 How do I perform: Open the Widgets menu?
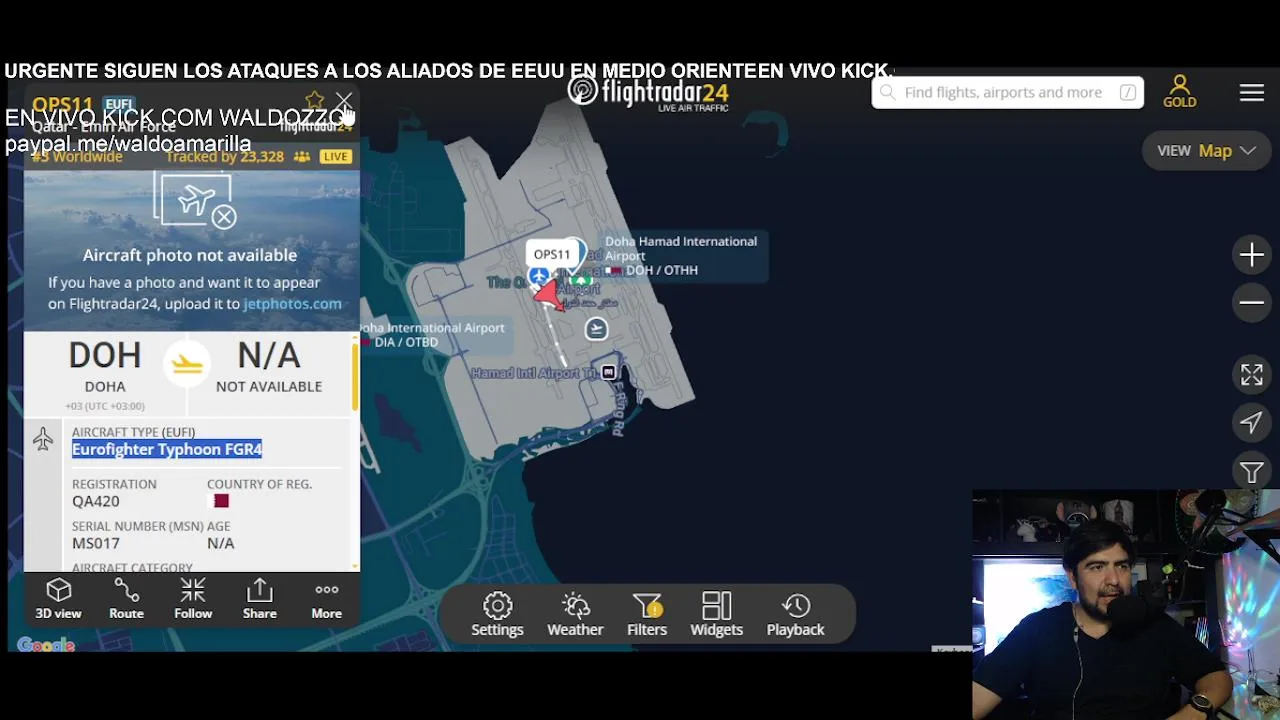[x=717, y=614]
